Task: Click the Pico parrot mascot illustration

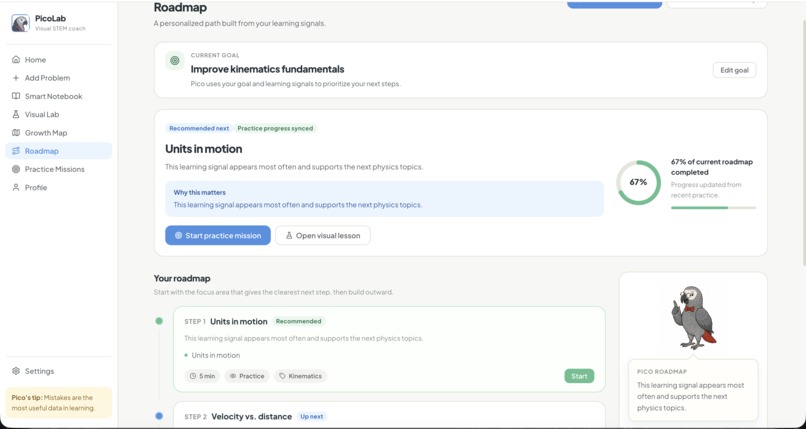Action: coord(693,318)
